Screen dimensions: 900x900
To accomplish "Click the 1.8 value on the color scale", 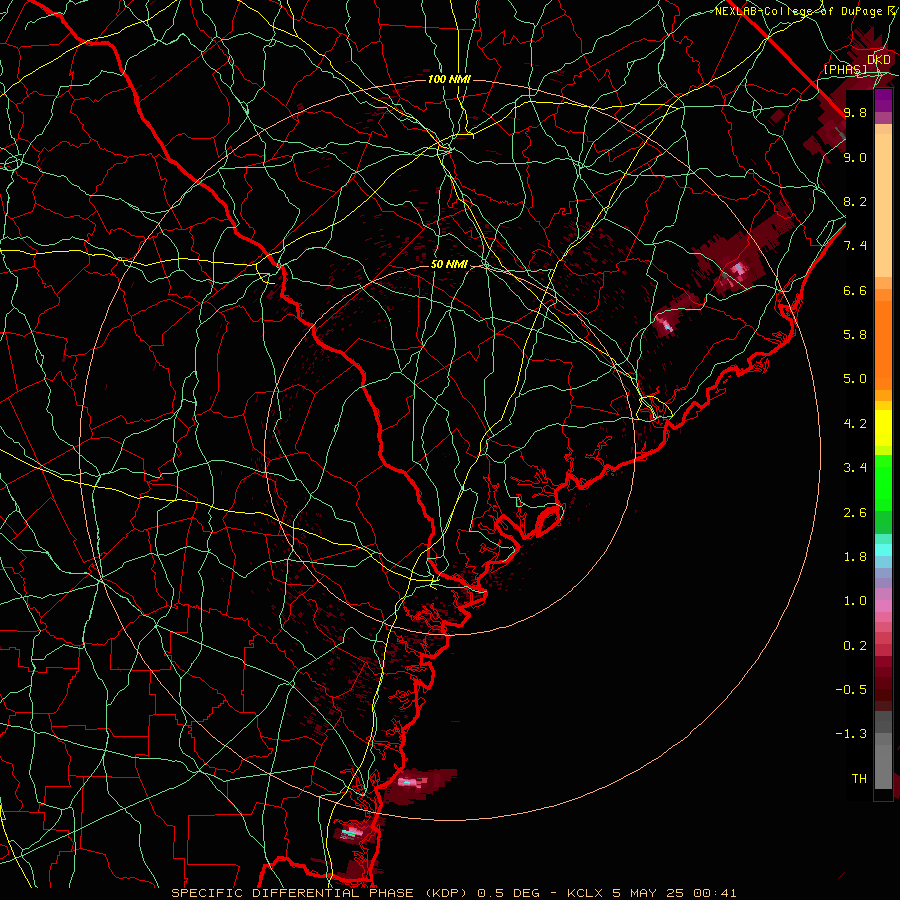I will click(x=855, y=557).
